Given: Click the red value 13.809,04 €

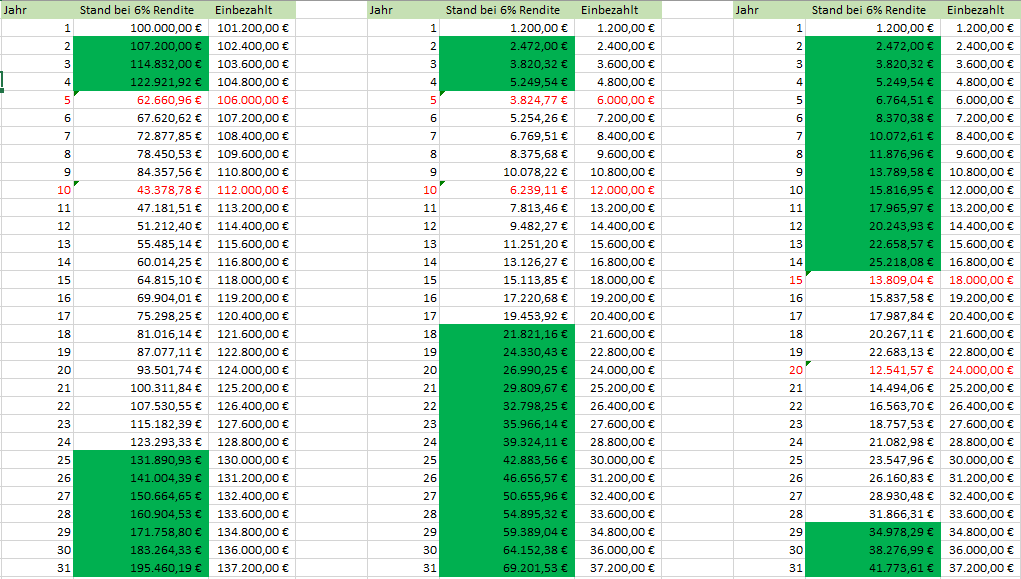Looking at the screenshot, I should coord(873,280).
